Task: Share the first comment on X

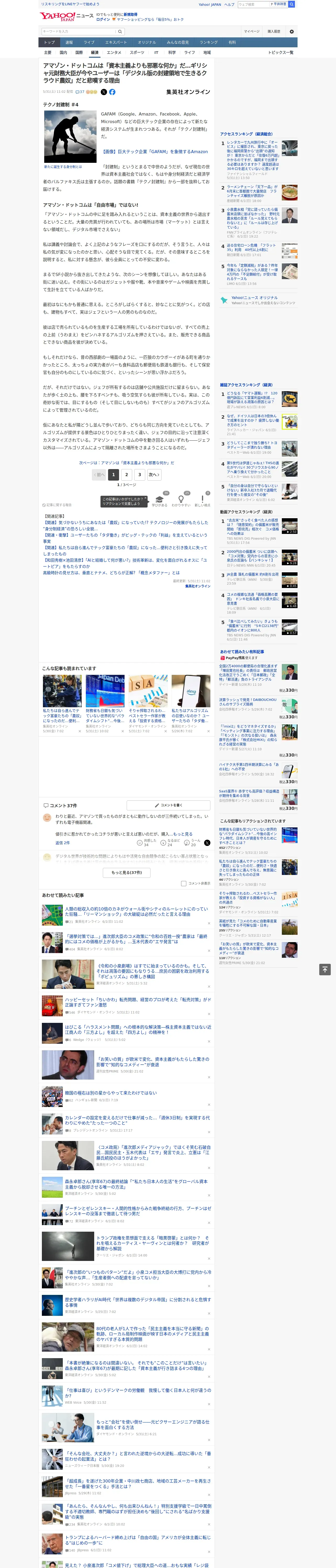Action: [207, 843]
